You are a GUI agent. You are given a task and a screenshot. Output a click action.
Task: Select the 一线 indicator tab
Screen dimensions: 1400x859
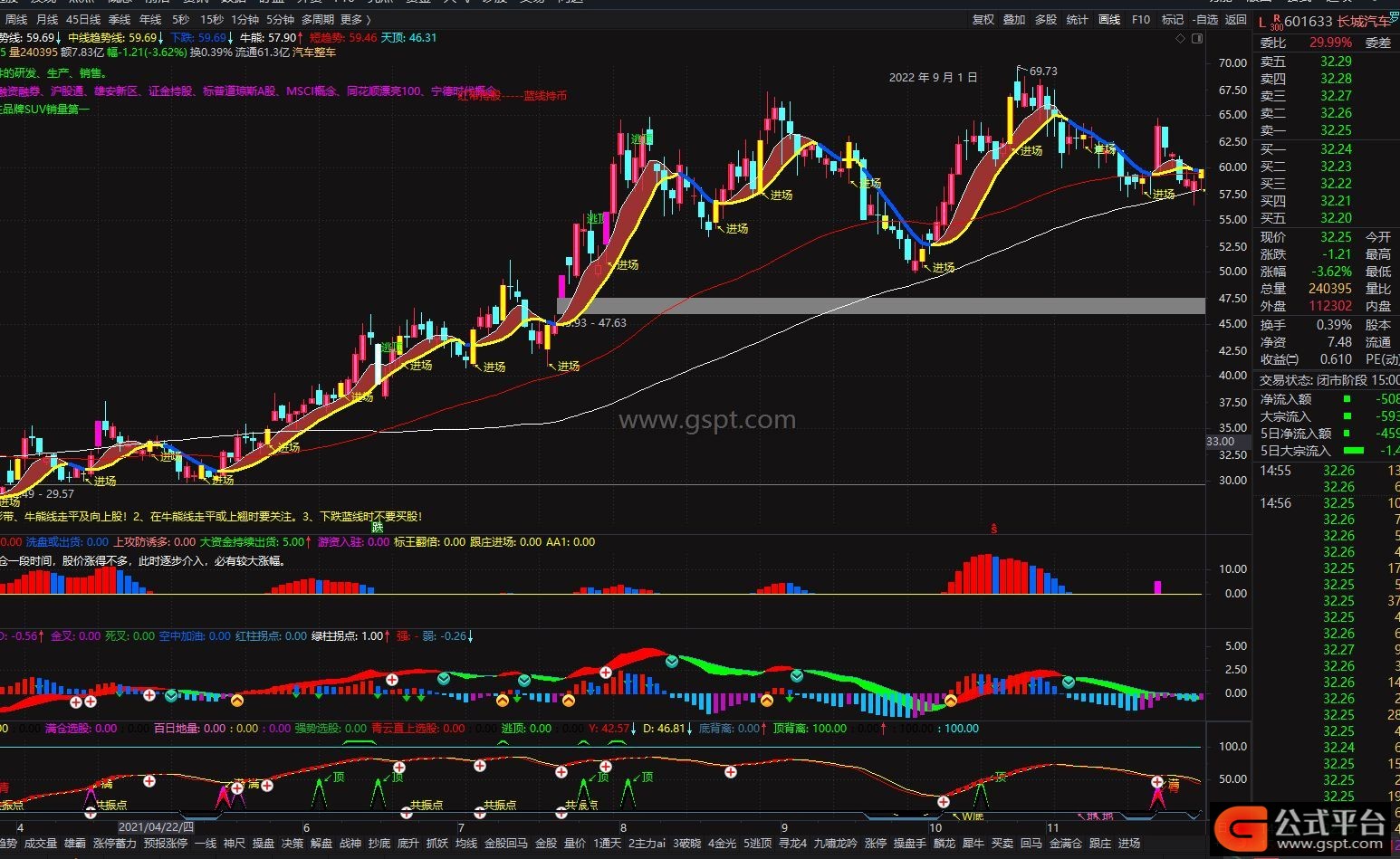(x=206, y=843)
